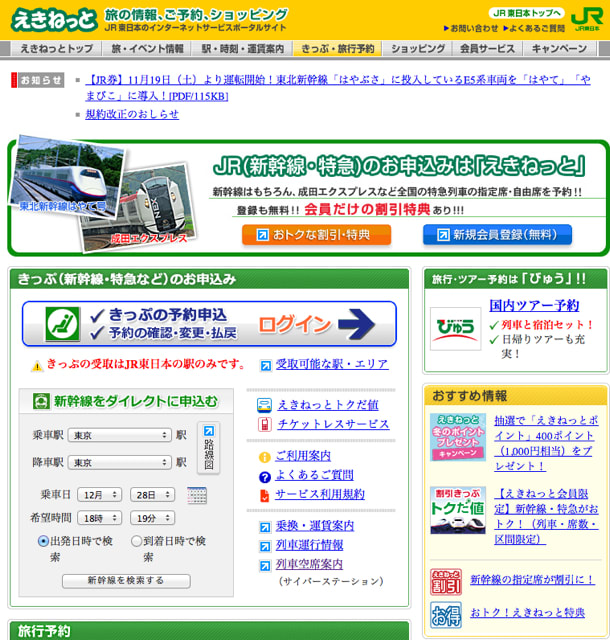Click the 冬のポイントプレゼント campaign thumbnail
This screenshot has width=610, height=640.
(458, 437)
